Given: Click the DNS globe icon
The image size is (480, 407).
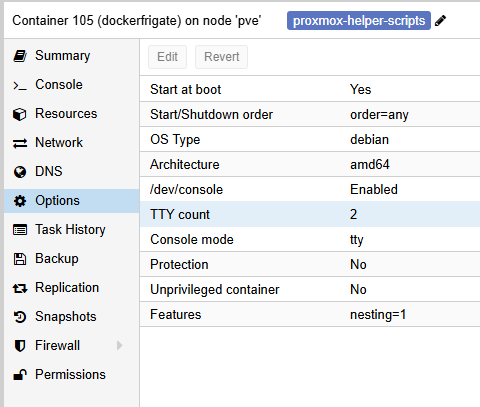Looking at the screenshot, I should 20,172.
